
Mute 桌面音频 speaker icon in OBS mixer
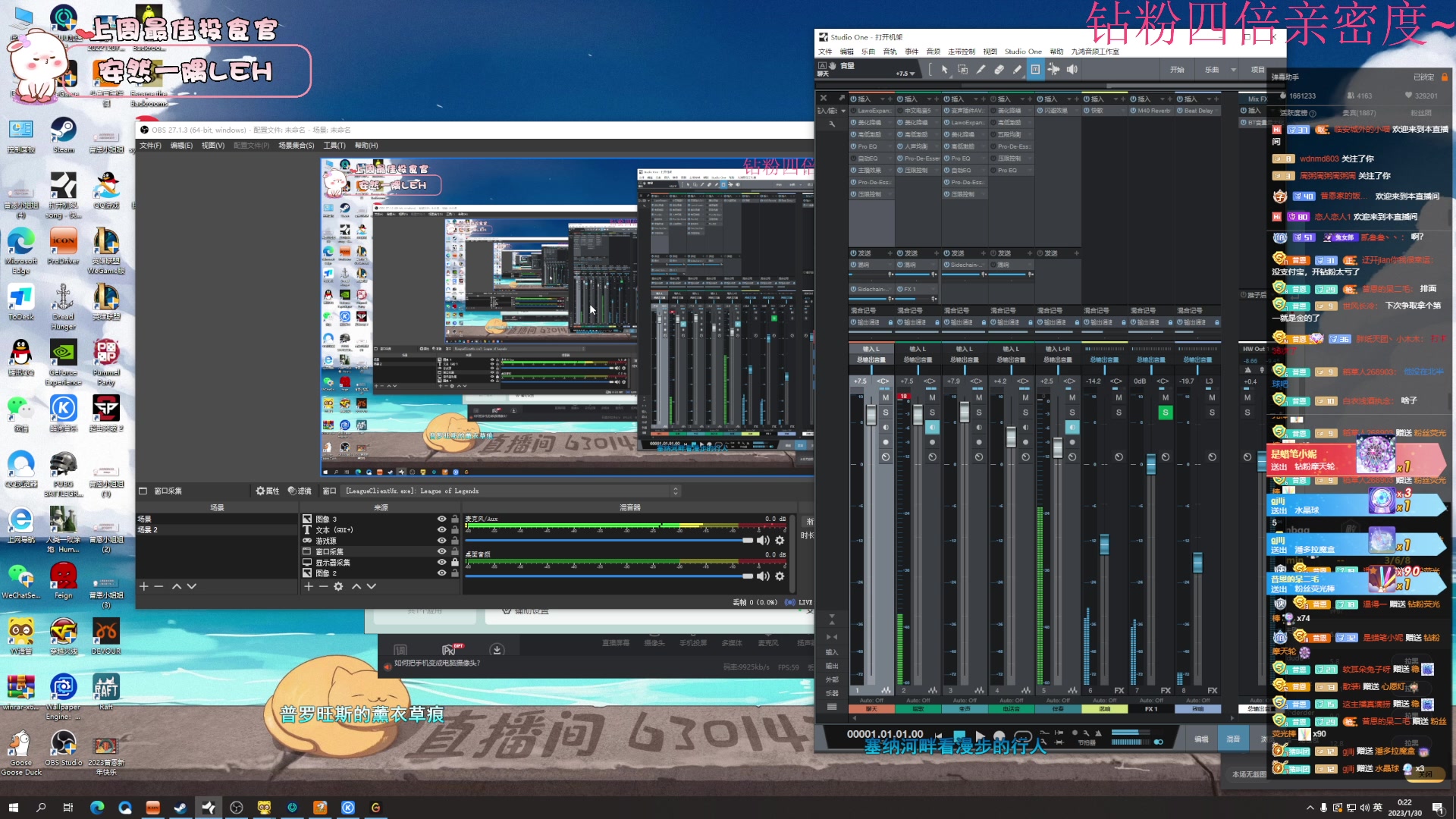[x=763, y=576]
